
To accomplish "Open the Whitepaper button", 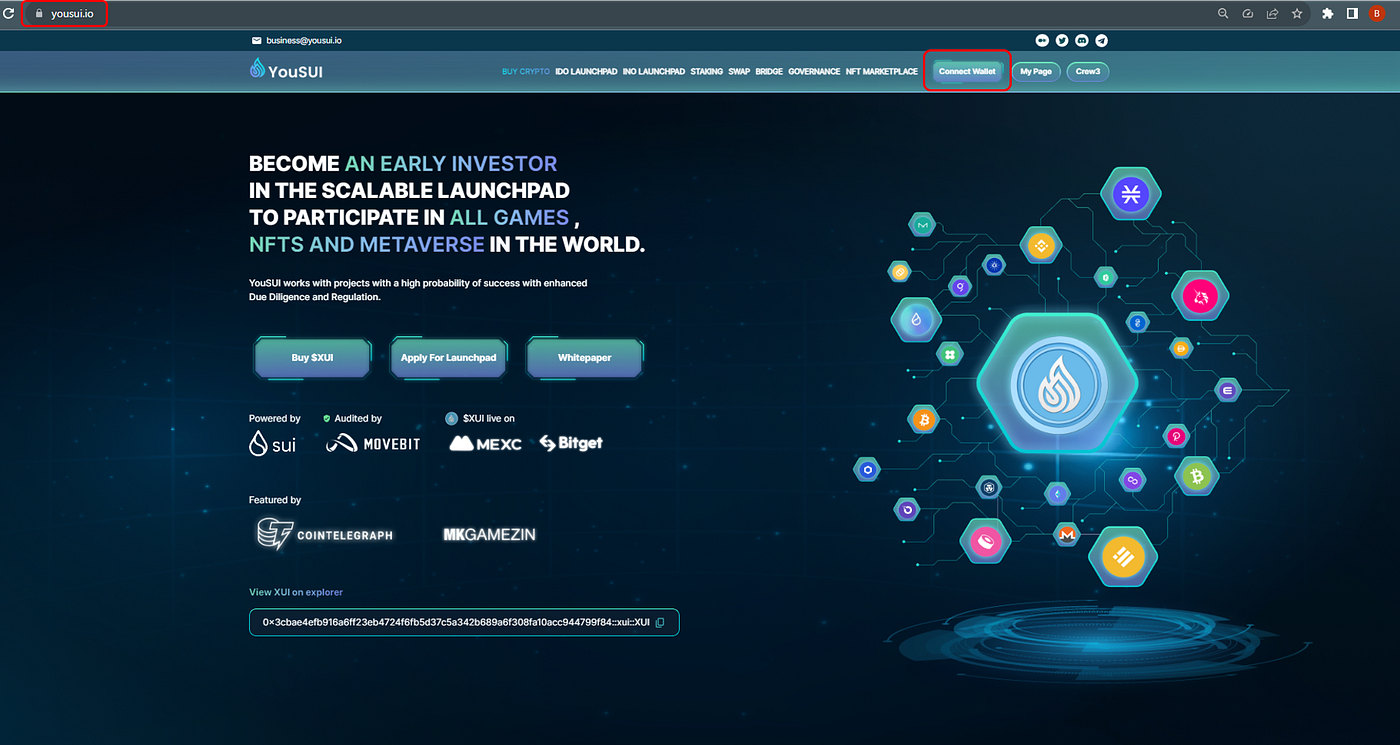I will click(x=584, y=357).
